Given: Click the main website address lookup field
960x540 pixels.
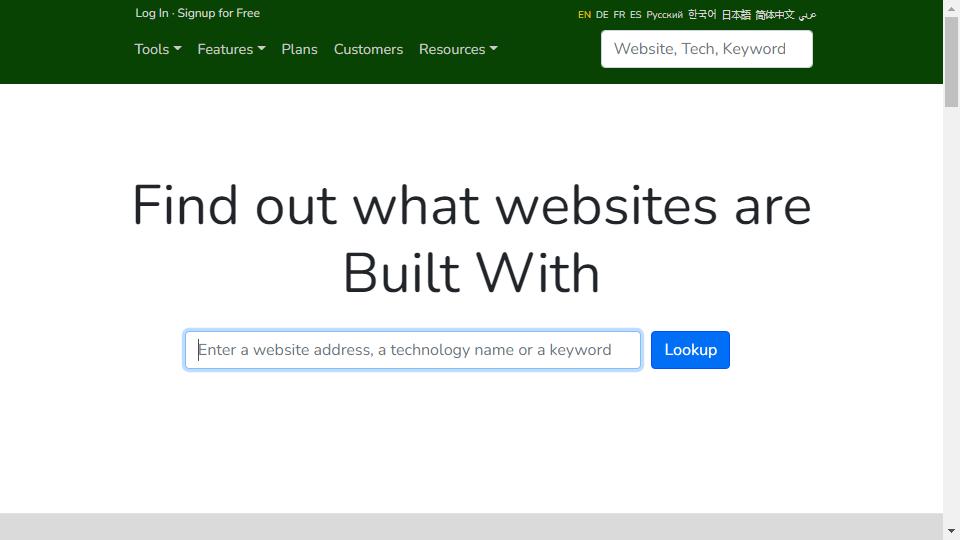Looking at the screenshot, I should [413, 350].
